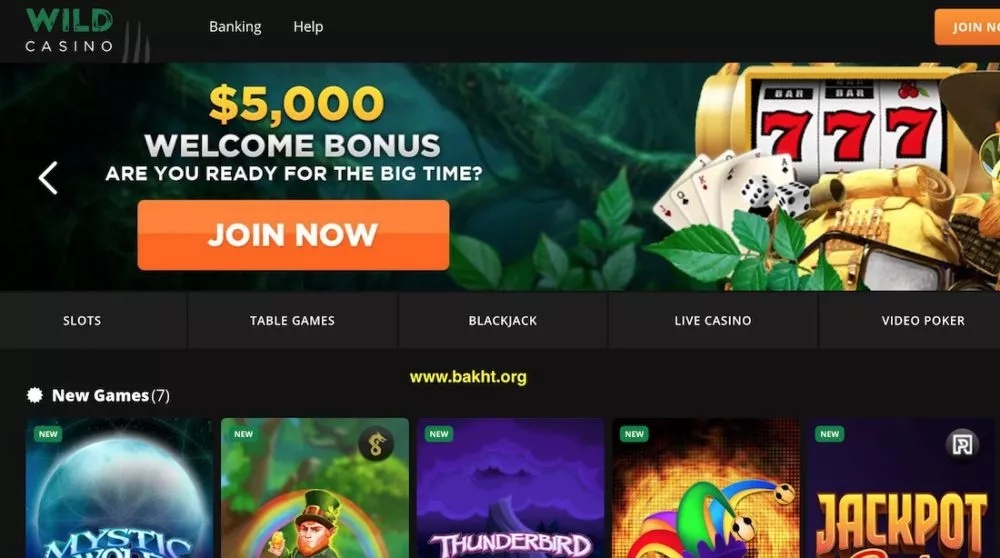
Task: Click Join Now button in top header
Action: click(967, 27)
